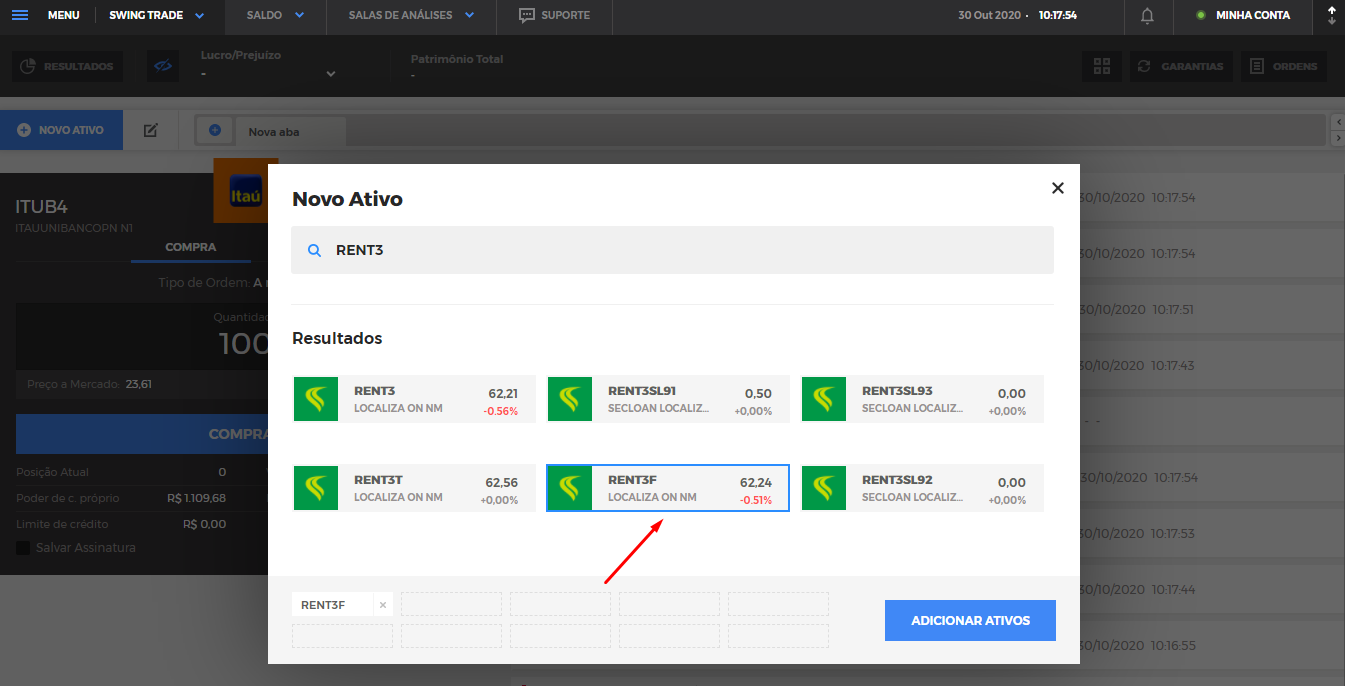1345x686 pixels.
Task: Add a new tab with plus icon
Action: point(214,130)
